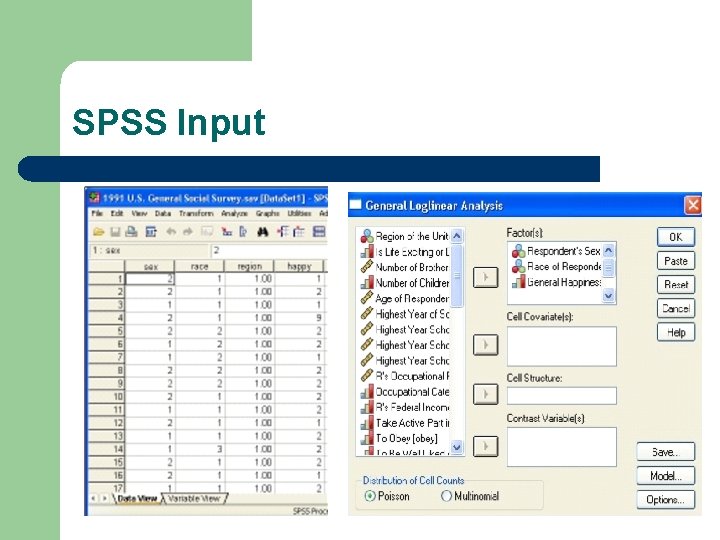Open the File menu
This screenshot has width=720, height=540.
(x=97, y=214)
